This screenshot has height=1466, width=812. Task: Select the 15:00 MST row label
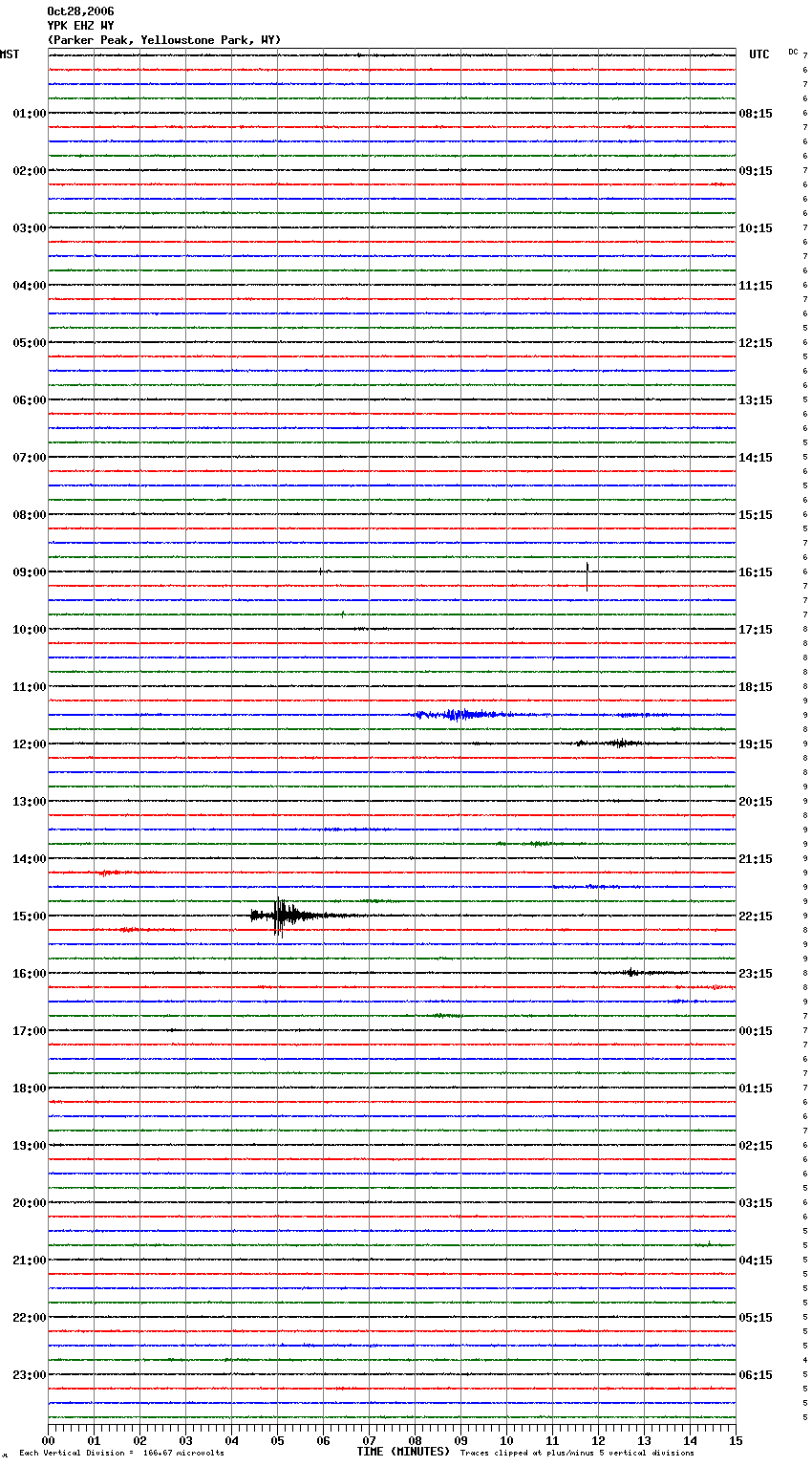[x=30, y=916]
